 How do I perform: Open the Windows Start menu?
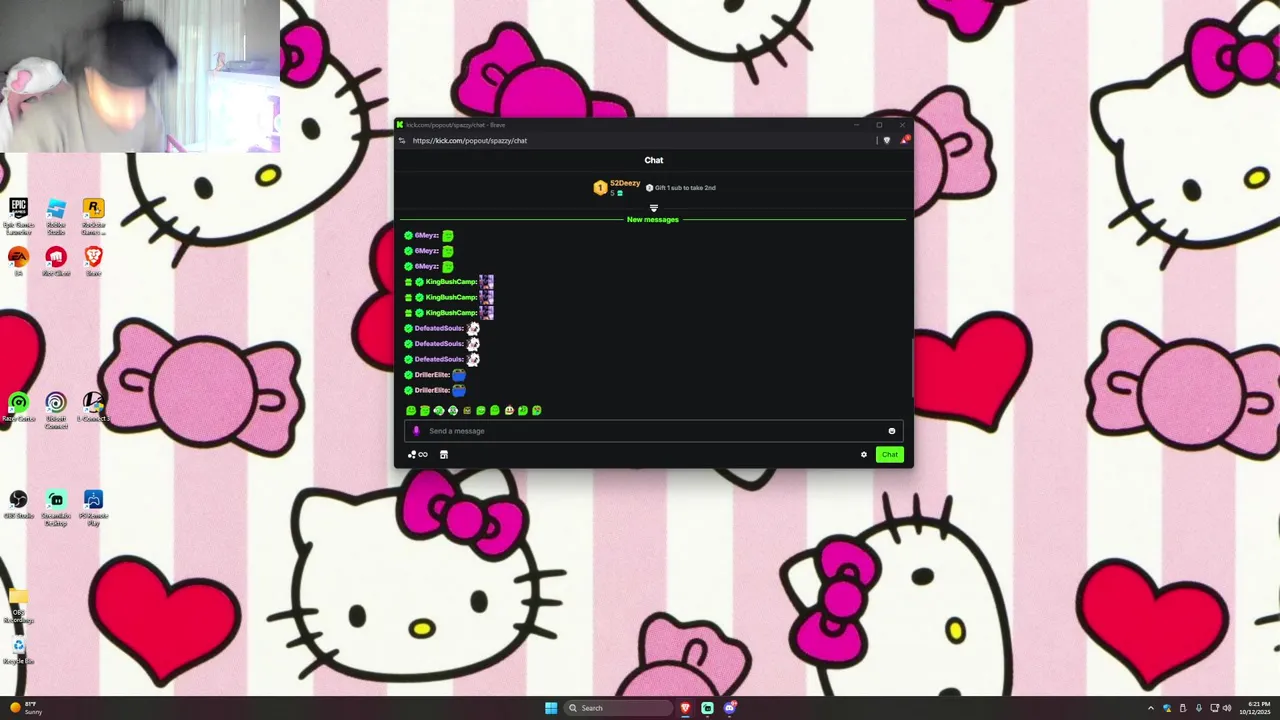click(551, 708)
